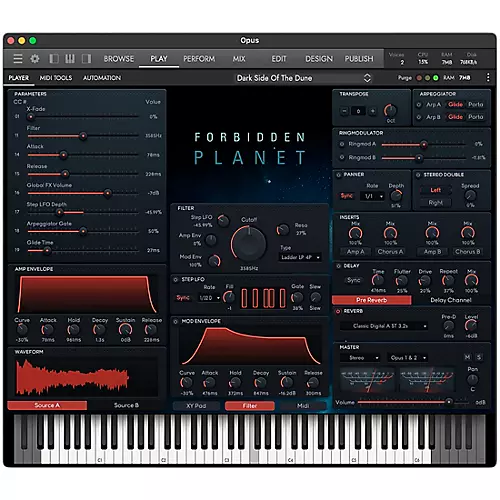Open the reverb Classic Digital preset dropdown
This screenshot has height=500, width=500.
384,326
